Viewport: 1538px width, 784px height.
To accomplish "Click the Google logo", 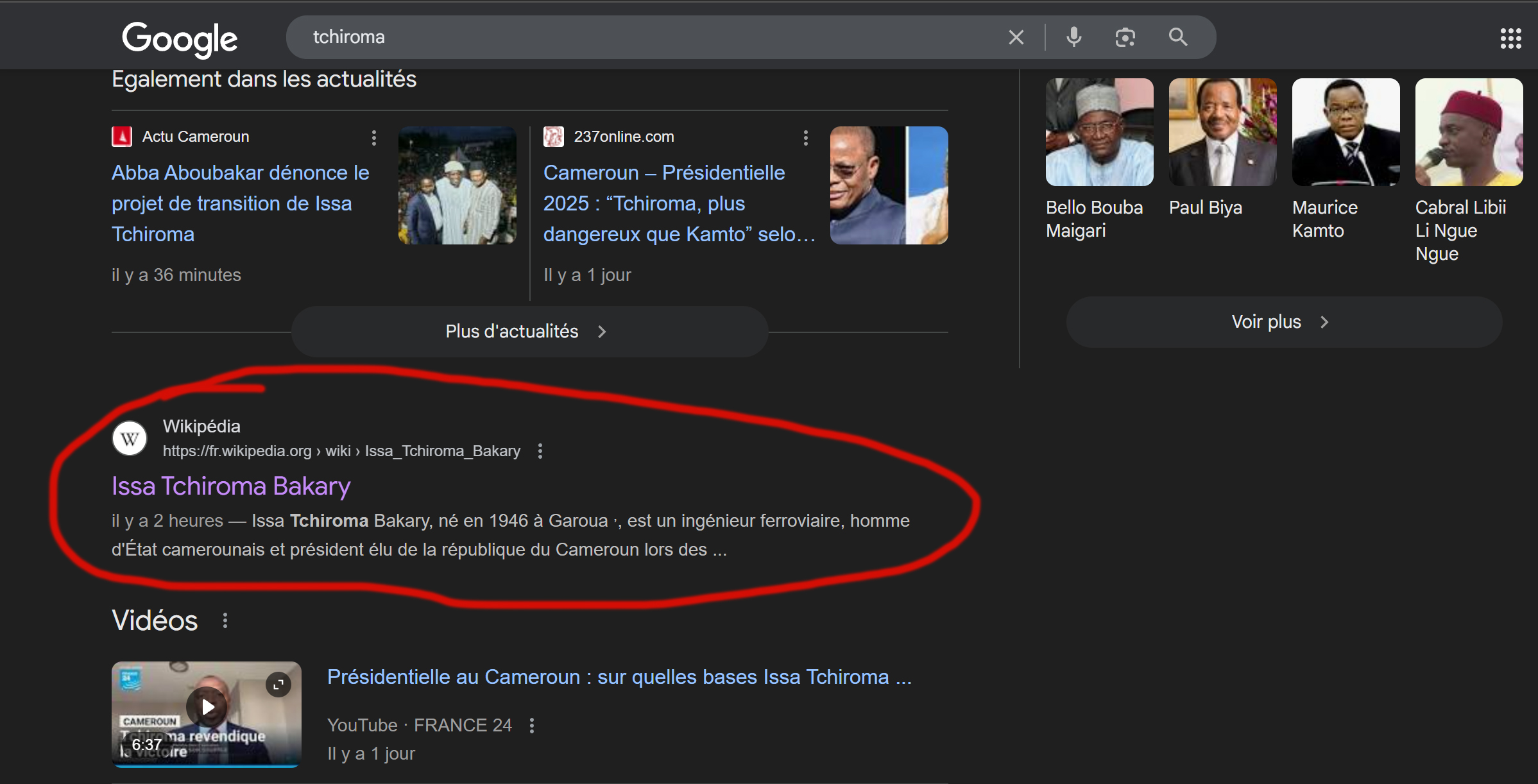I will pos(180,38).
